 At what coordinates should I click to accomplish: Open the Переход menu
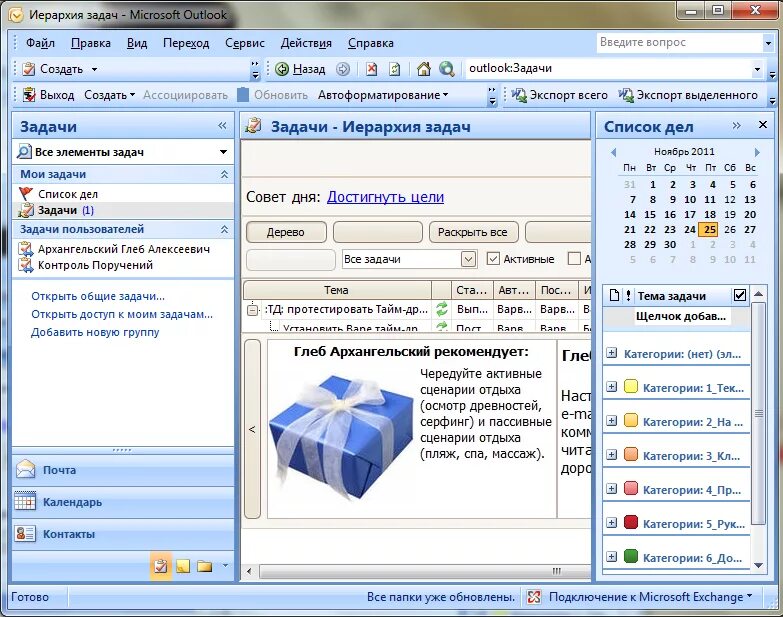[186, 43]
